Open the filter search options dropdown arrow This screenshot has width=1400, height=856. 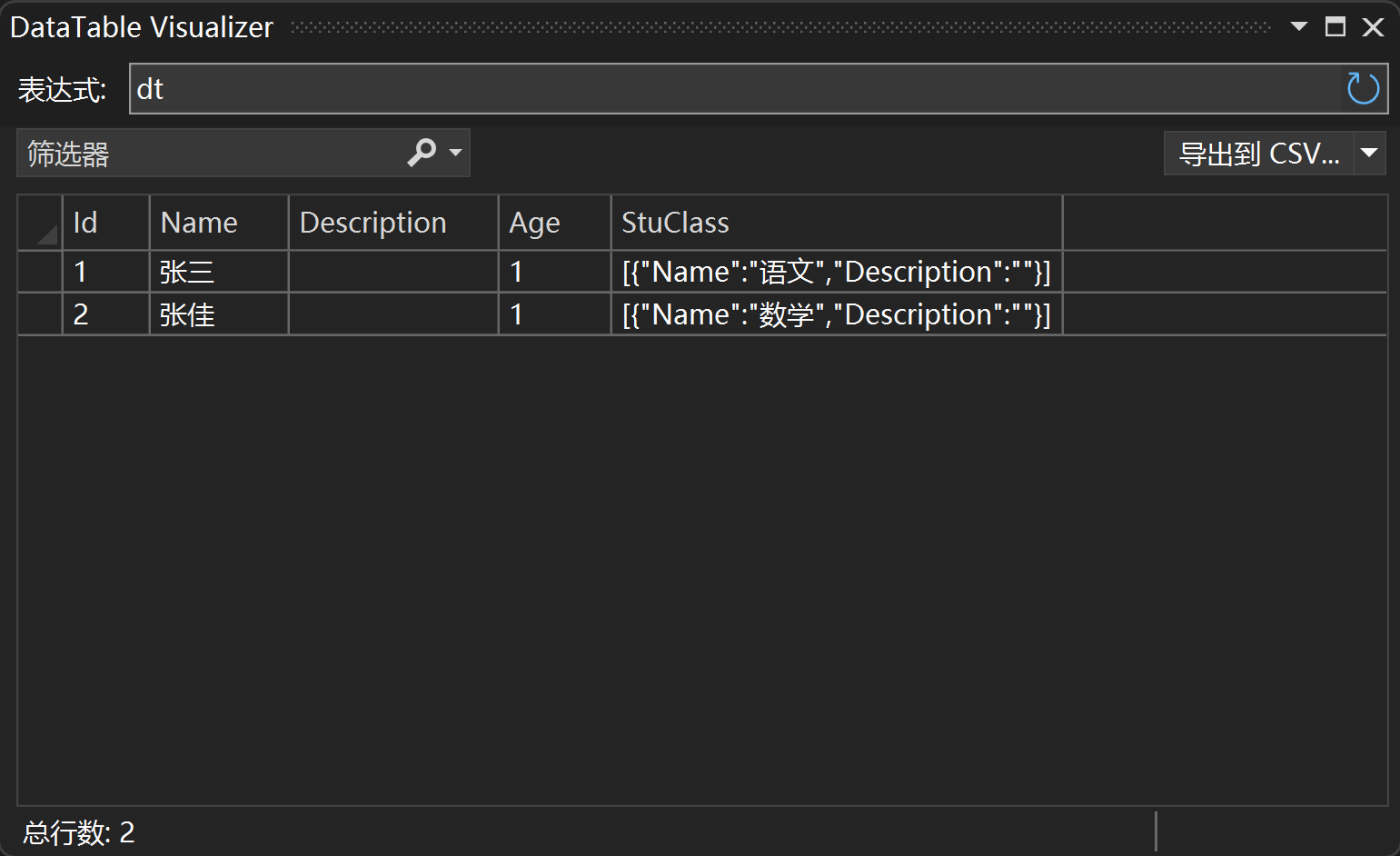click(x=456, y=153)
